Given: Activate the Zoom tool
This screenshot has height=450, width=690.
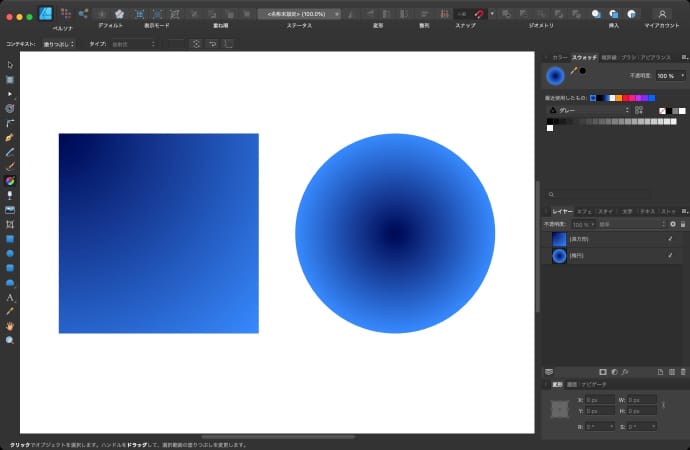Looking at the screenshot, I should 10,340.
